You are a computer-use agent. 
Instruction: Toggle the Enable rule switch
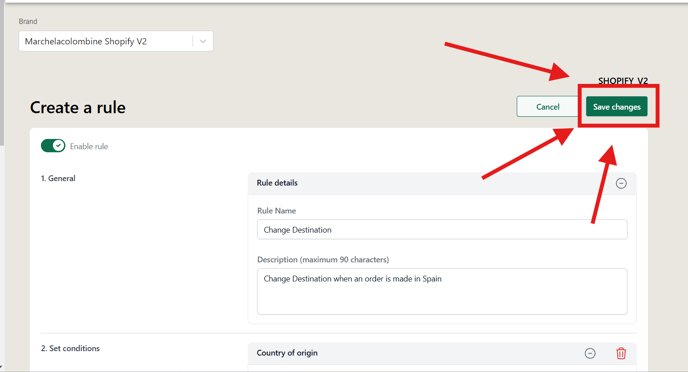pos(53,146)
